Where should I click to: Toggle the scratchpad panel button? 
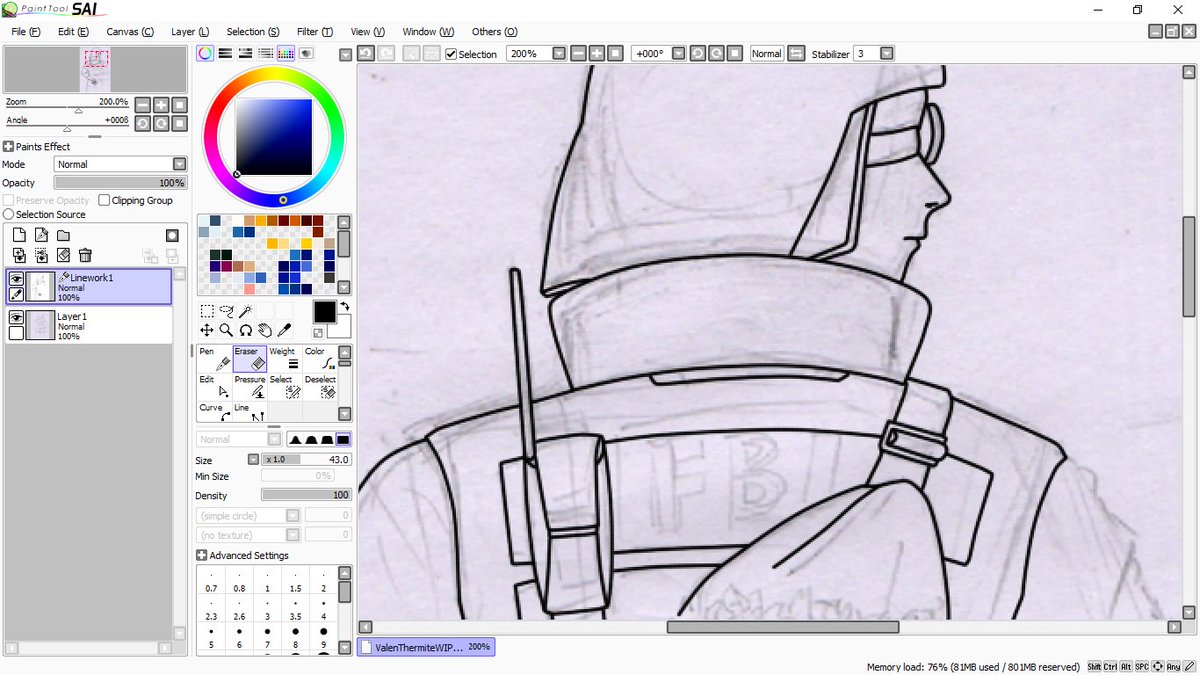(x=306, y=54)
